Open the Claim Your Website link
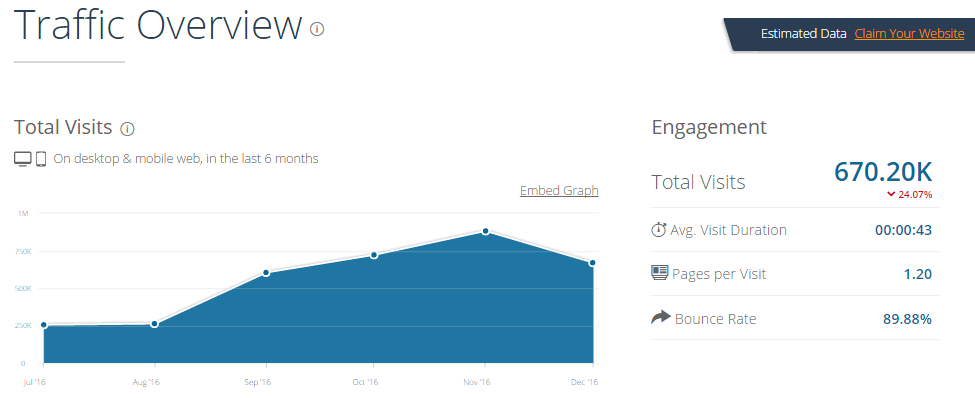Image resolution: width=975 pixels, height=398 pixels. point(909,34)
